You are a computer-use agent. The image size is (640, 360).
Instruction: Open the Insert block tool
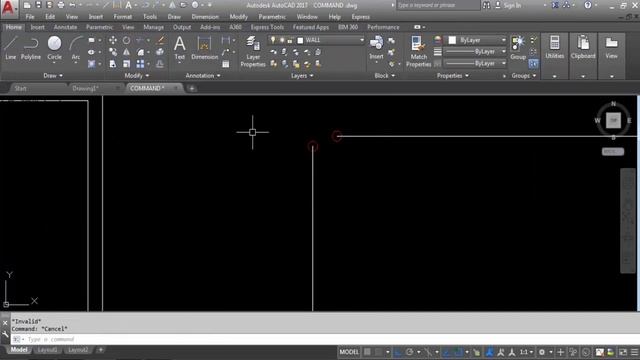tap(376, 48)
